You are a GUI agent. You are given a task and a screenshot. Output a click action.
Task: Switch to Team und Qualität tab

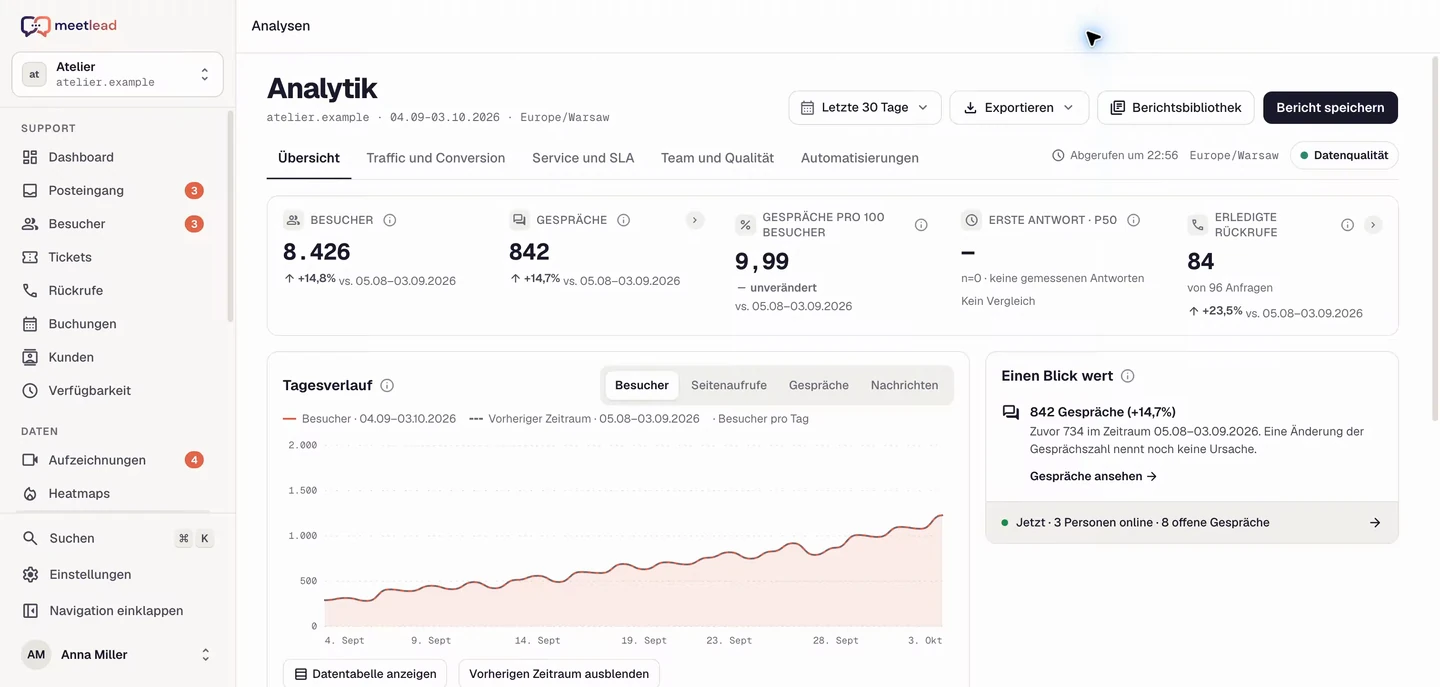click(718, 158)
